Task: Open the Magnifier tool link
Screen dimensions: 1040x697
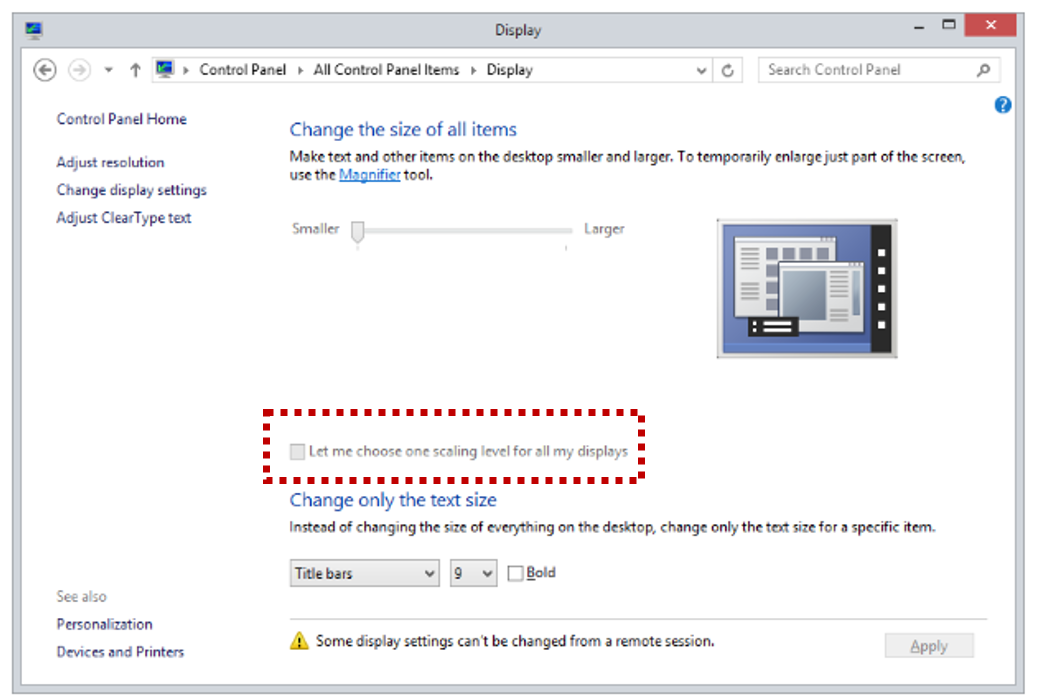Action: tap(369, 175)
